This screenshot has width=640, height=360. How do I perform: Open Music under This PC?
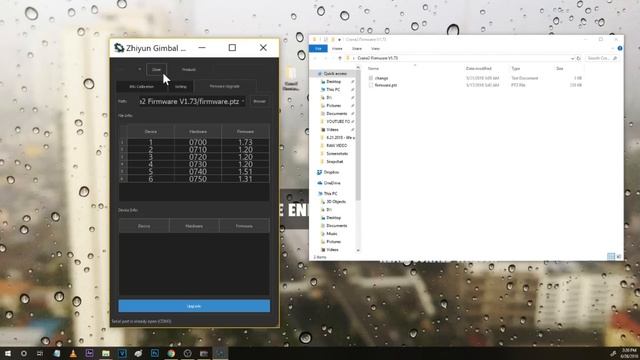(331, 233)
